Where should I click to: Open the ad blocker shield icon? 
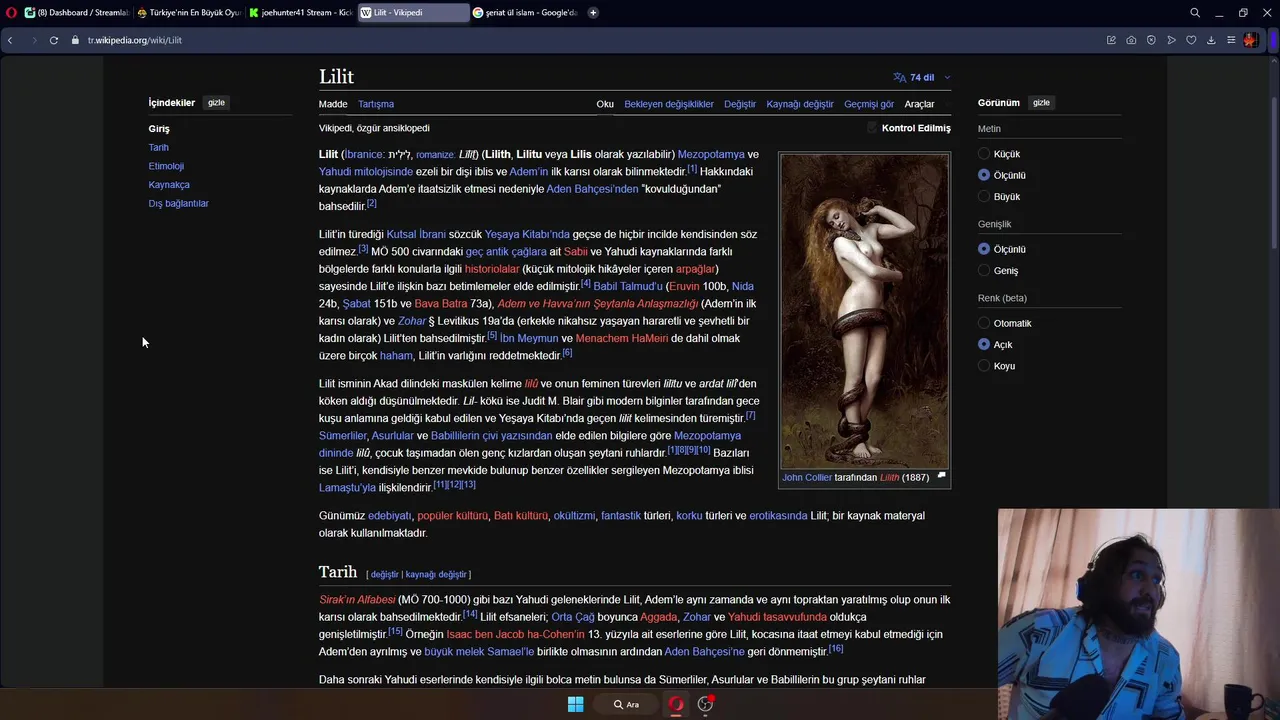tap(1151, 40)
